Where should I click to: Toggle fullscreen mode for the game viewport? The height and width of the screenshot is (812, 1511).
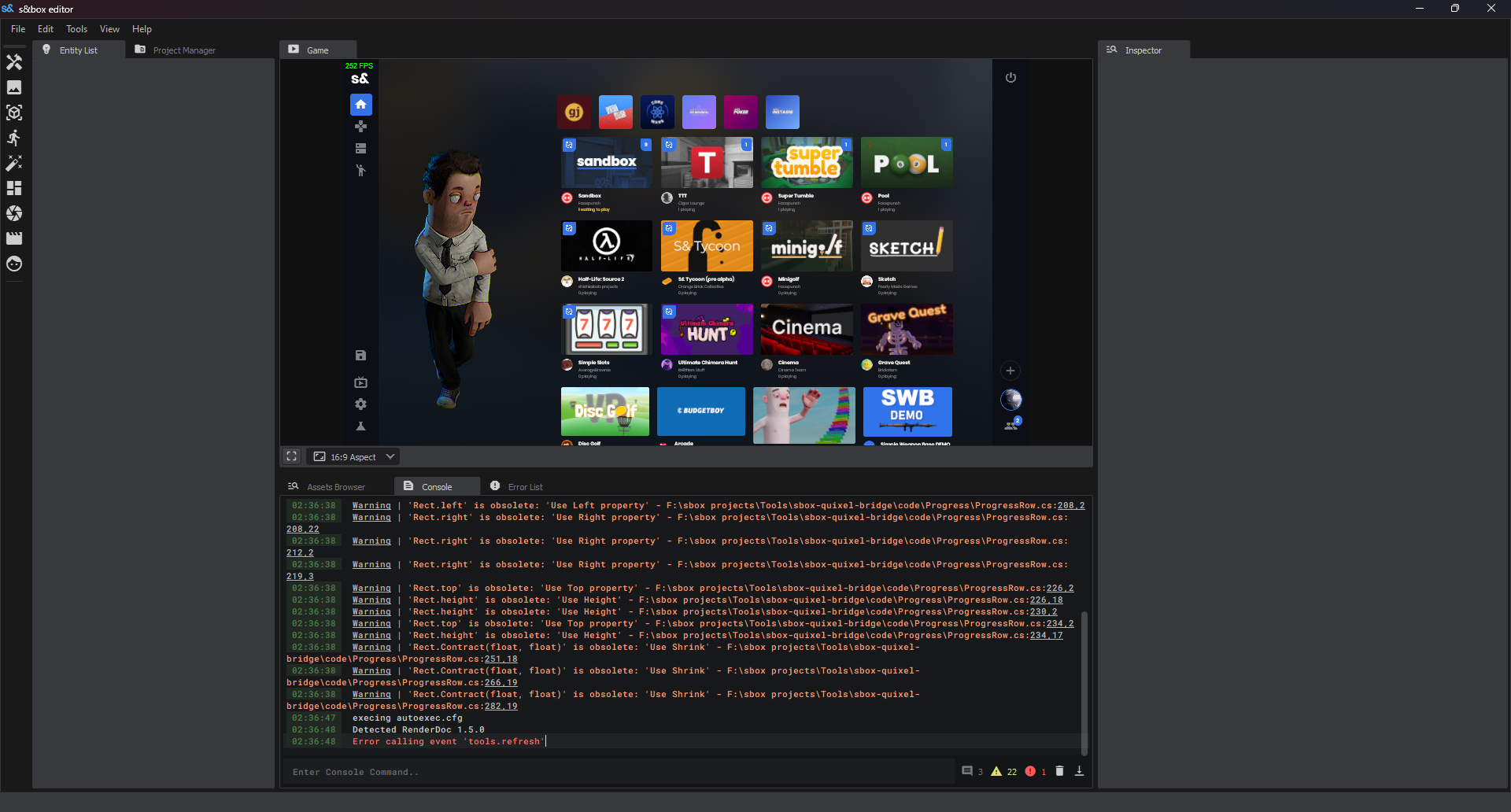291,456
